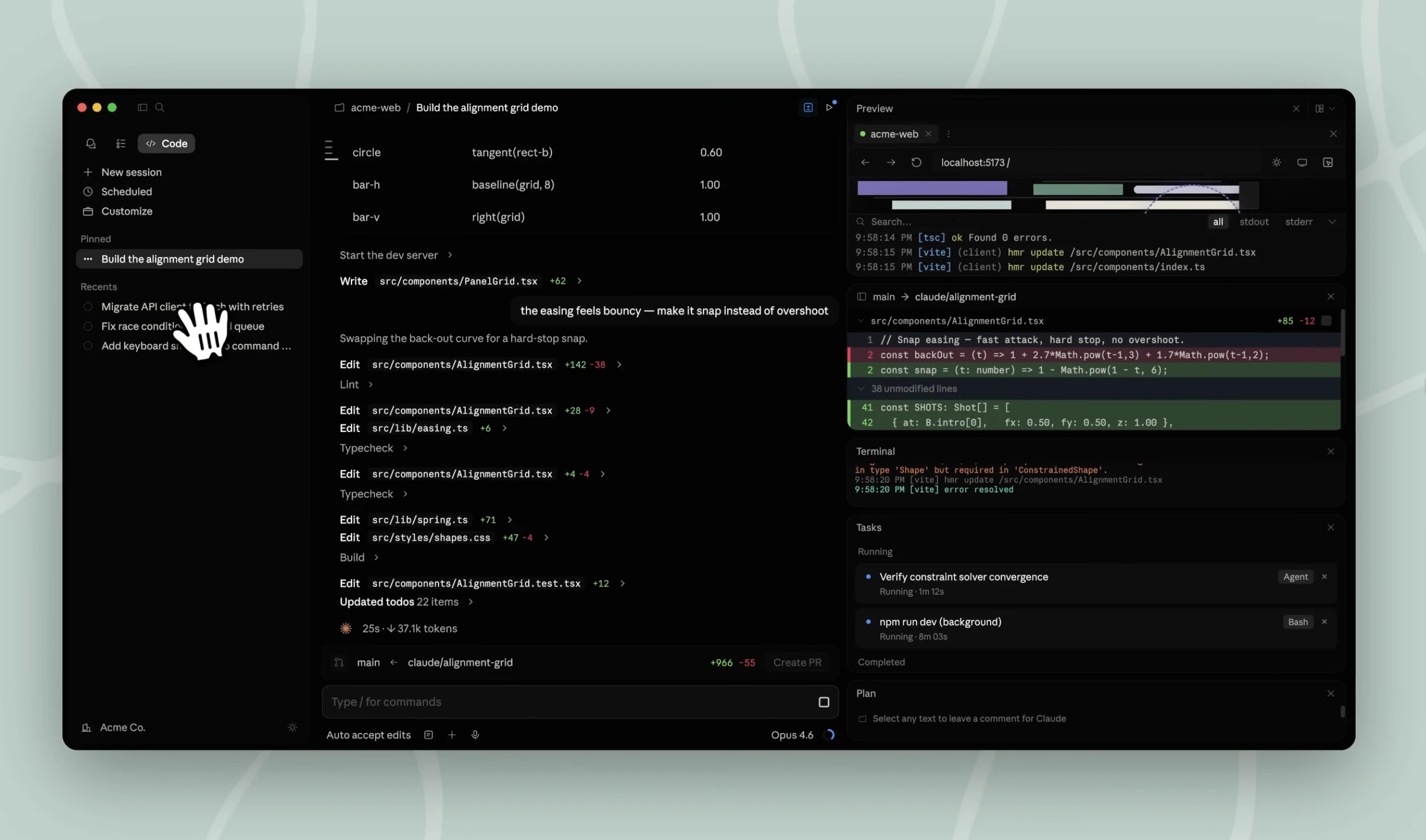Select the all log filter tab
This screenshot has width=1426, height=840.
pos(1218,222)
